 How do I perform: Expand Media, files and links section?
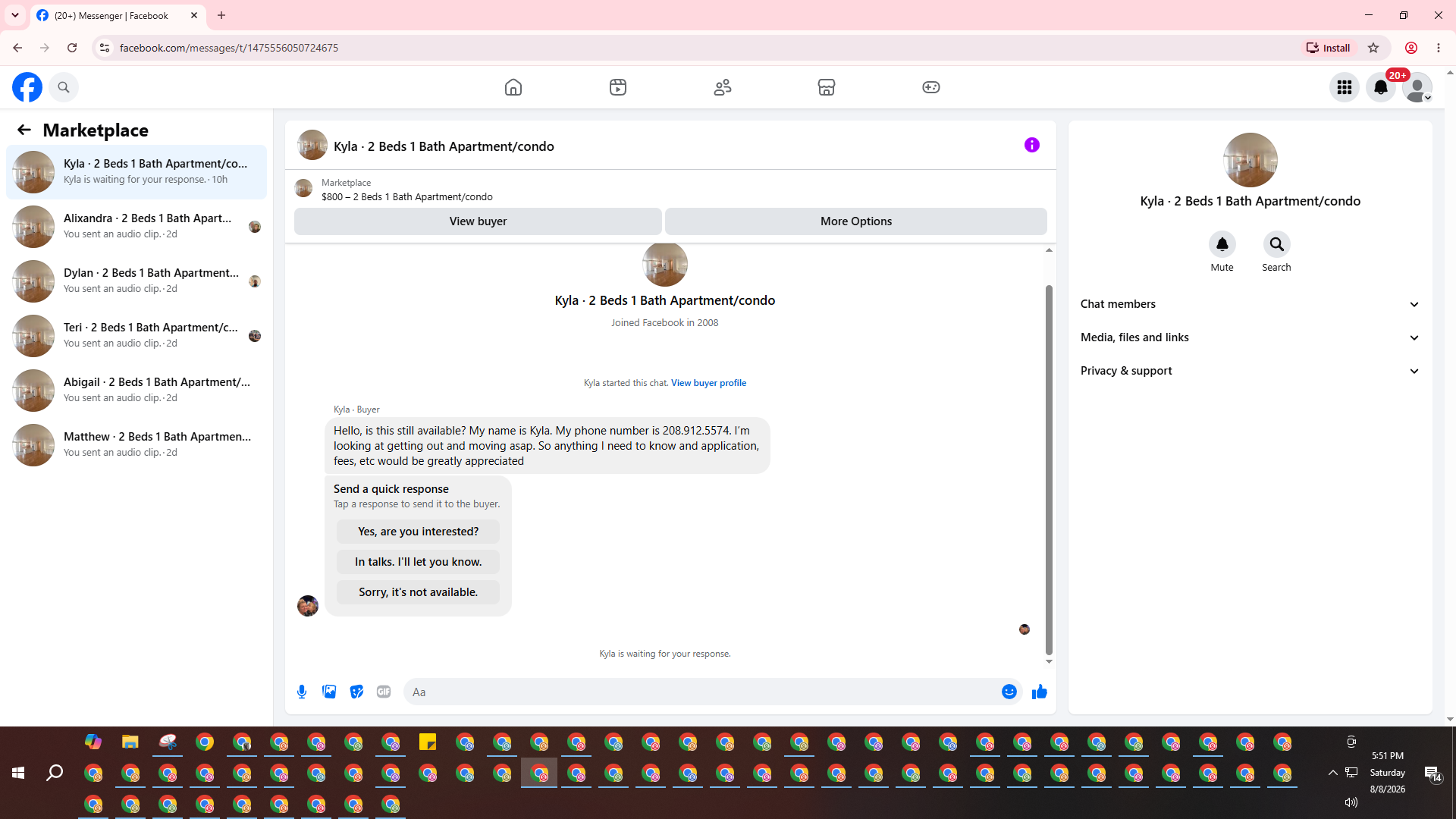click(1250, 337)
